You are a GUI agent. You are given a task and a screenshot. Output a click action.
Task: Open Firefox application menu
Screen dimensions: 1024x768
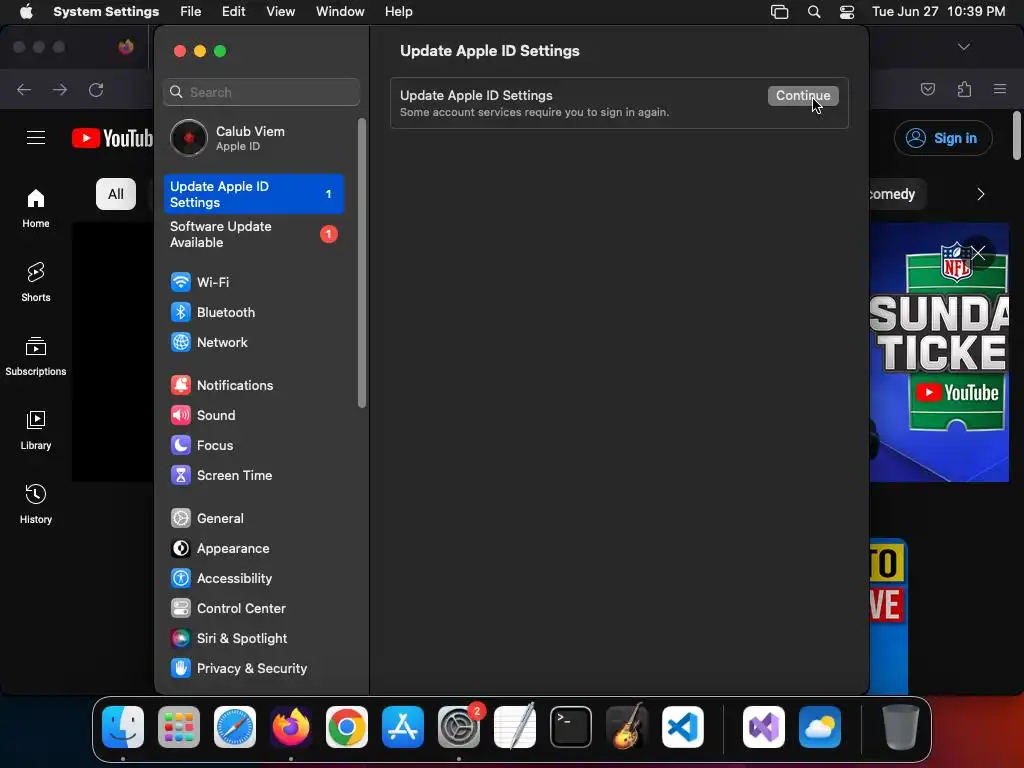[x=1000, y=89]
